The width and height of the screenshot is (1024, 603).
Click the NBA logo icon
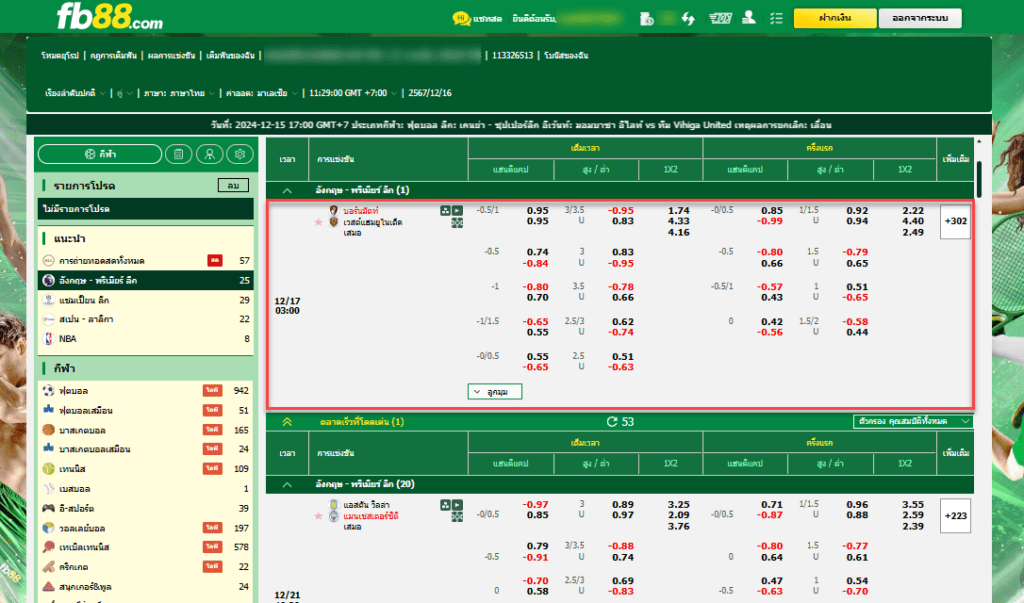pyautogui.click(x=48, y=338)
